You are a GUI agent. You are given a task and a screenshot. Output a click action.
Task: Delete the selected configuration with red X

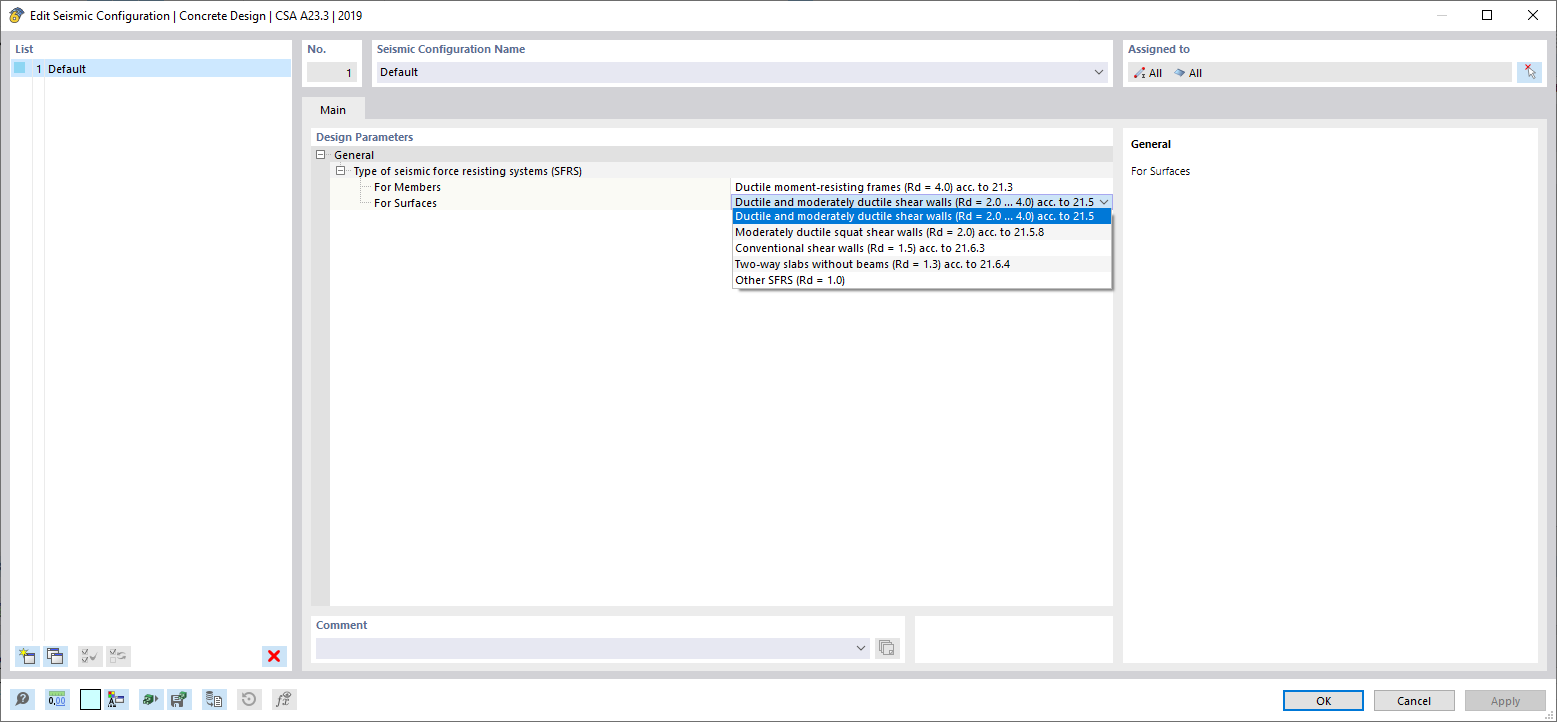pos(274,657)
